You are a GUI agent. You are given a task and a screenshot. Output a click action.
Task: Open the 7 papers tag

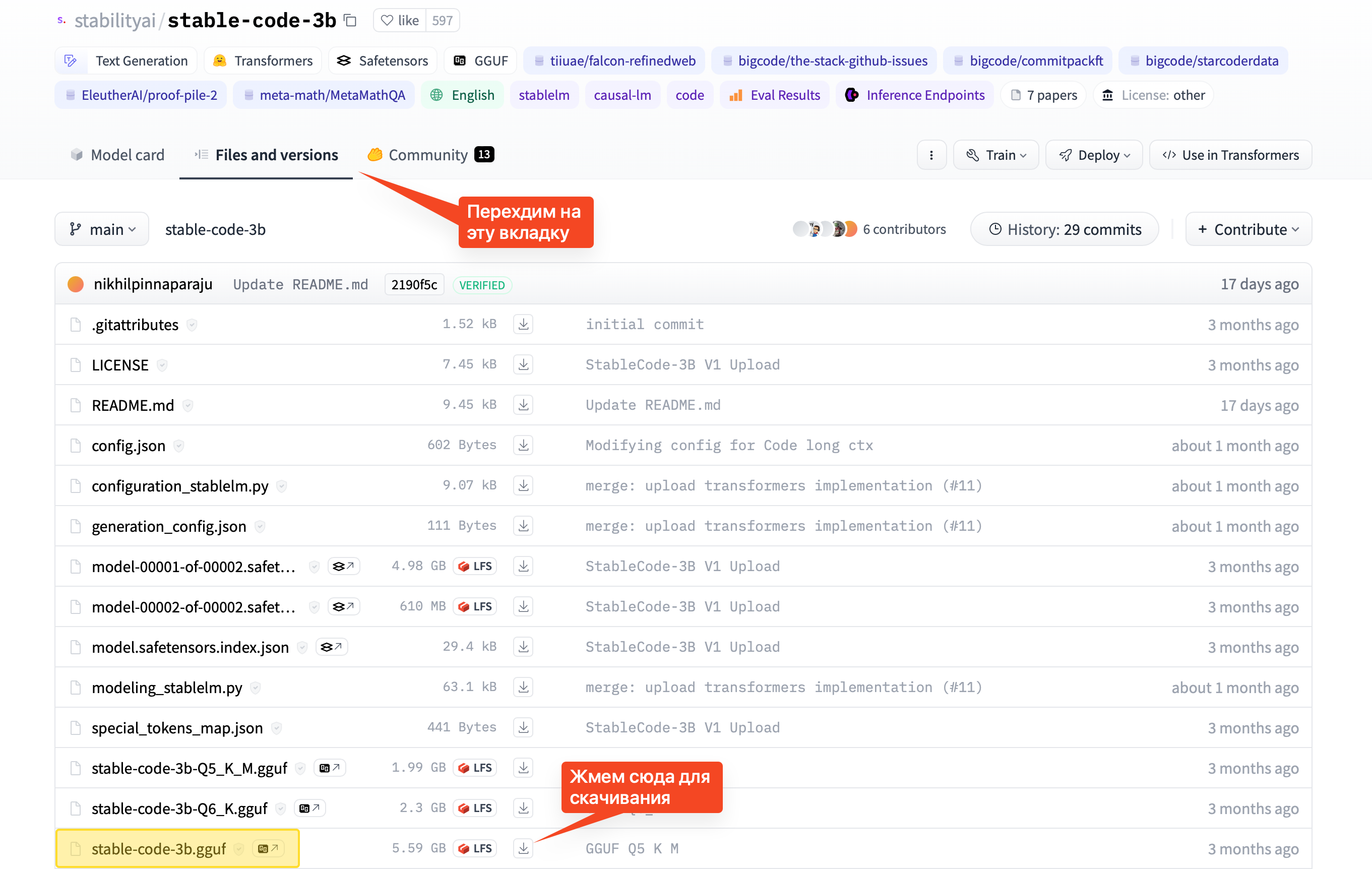click(x=1044, y=95)
